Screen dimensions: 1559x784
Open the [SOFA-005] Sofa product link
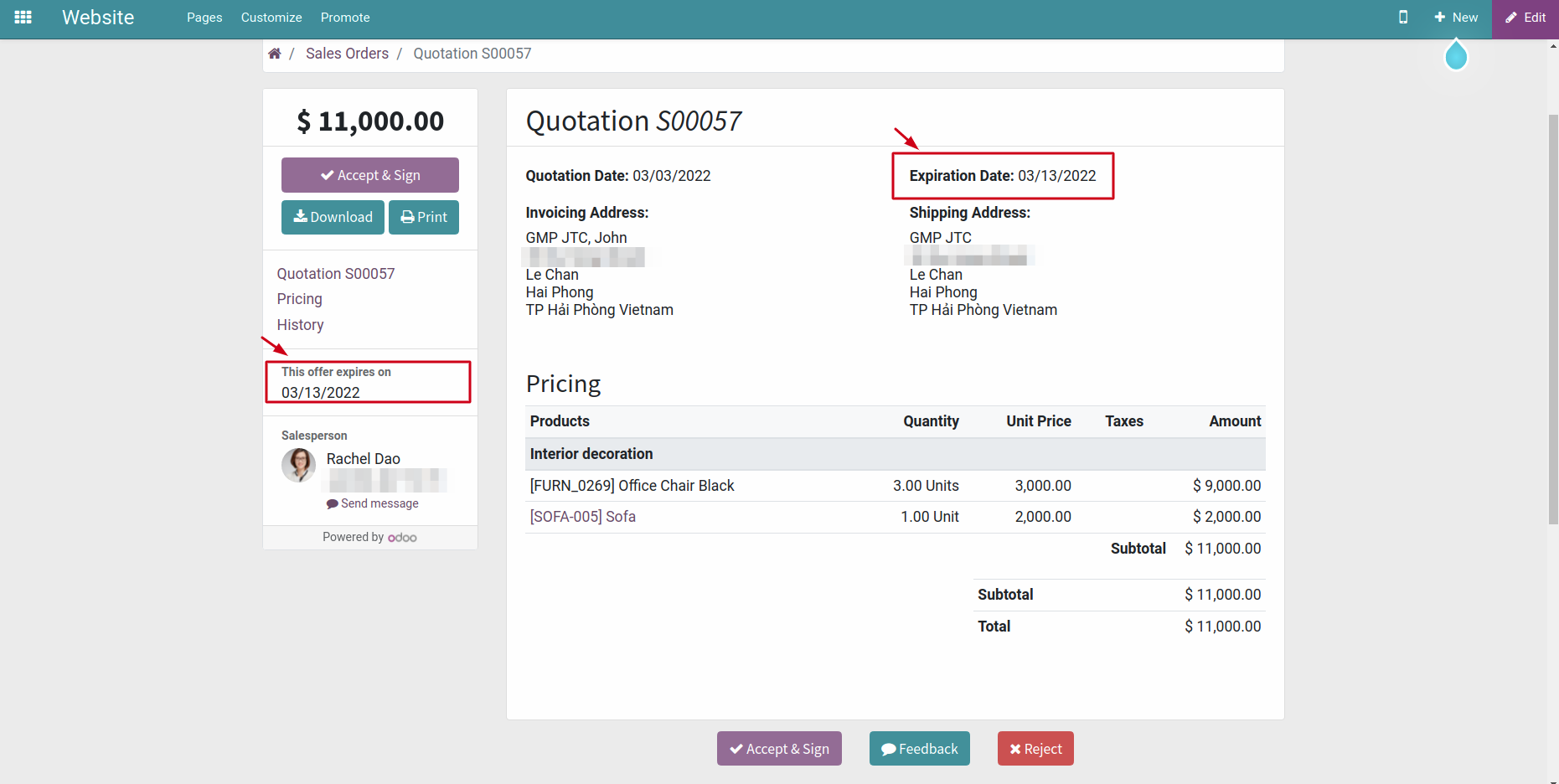point(582,517)
